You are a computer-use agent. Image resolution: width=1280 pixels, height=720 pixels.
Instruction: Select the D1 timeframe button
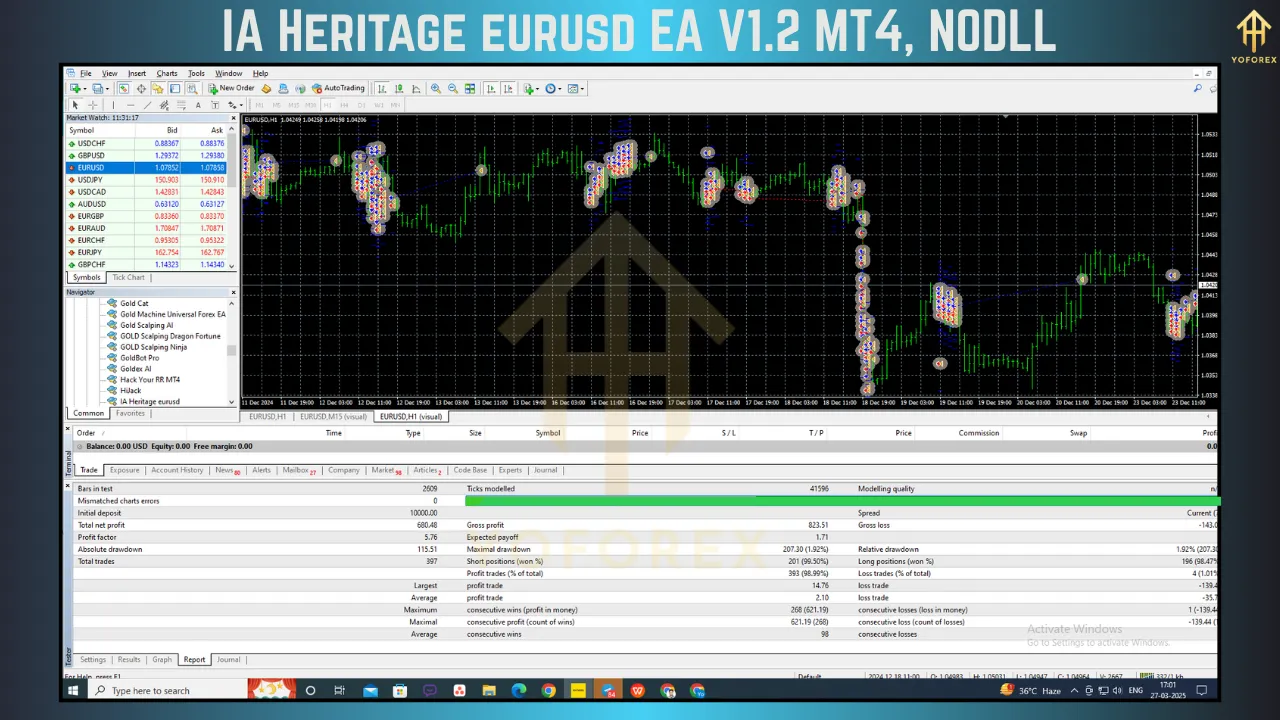361,105
